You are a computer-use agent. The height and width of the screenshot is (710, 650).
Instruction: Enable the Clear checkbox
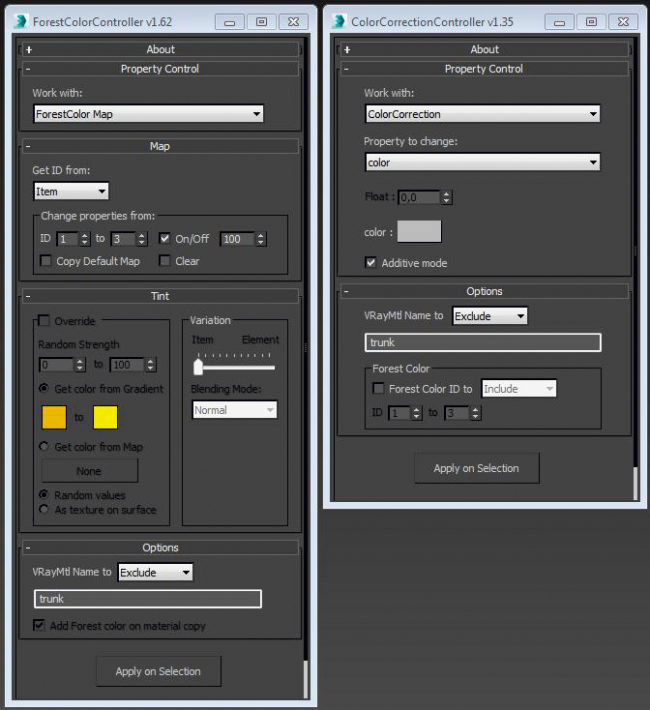tap(164, 261)
